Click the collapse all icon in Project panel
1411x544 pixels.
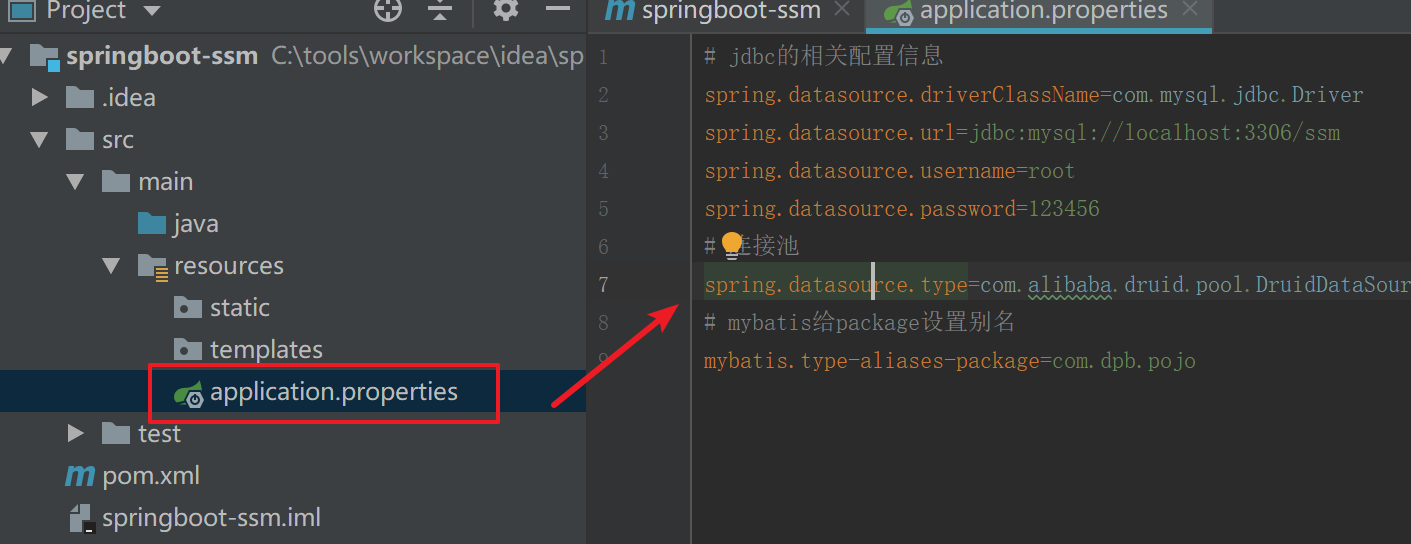tap(440, 11)
